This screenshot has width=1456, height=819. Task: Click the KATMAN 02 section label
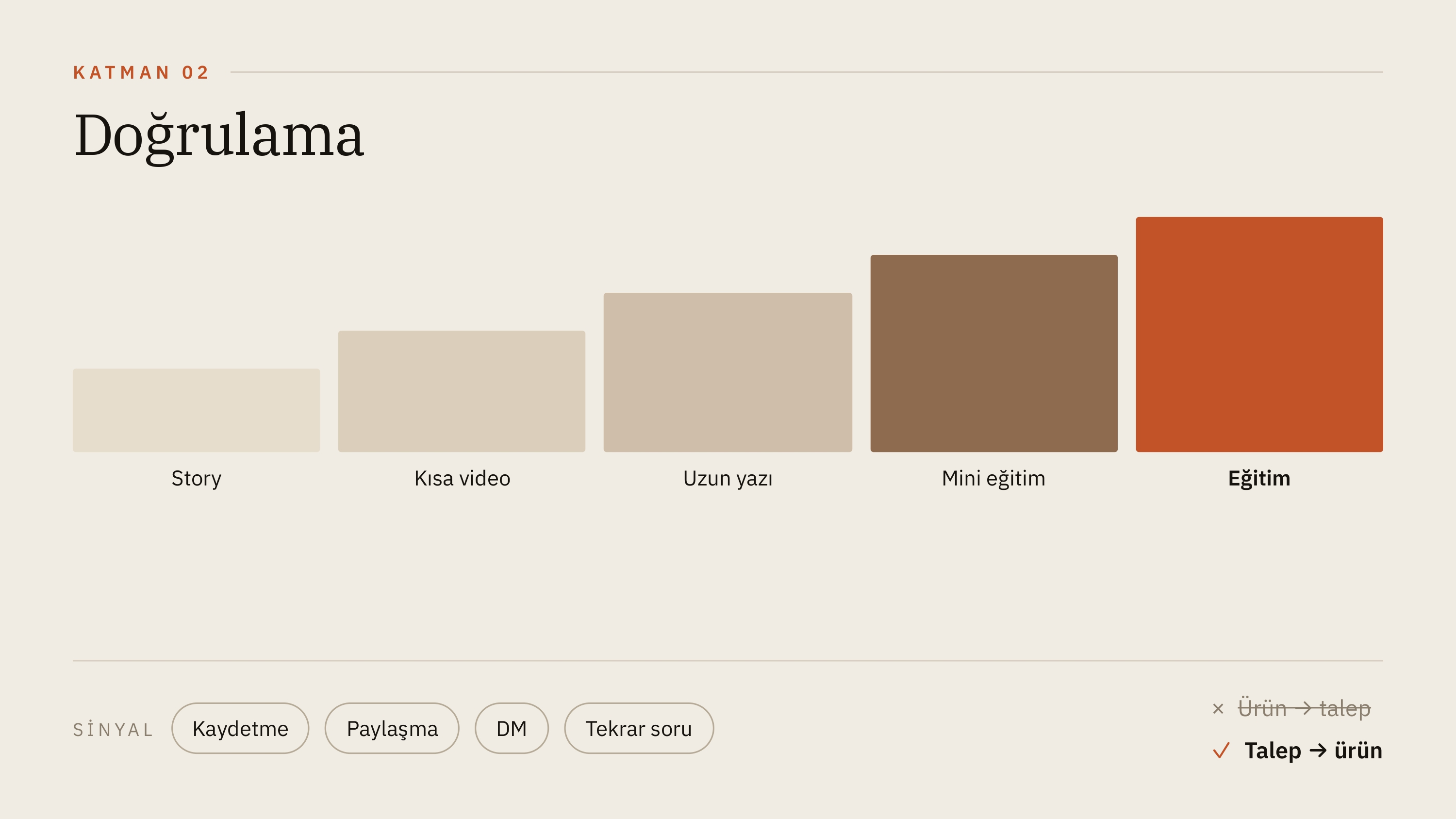(141, 72)
